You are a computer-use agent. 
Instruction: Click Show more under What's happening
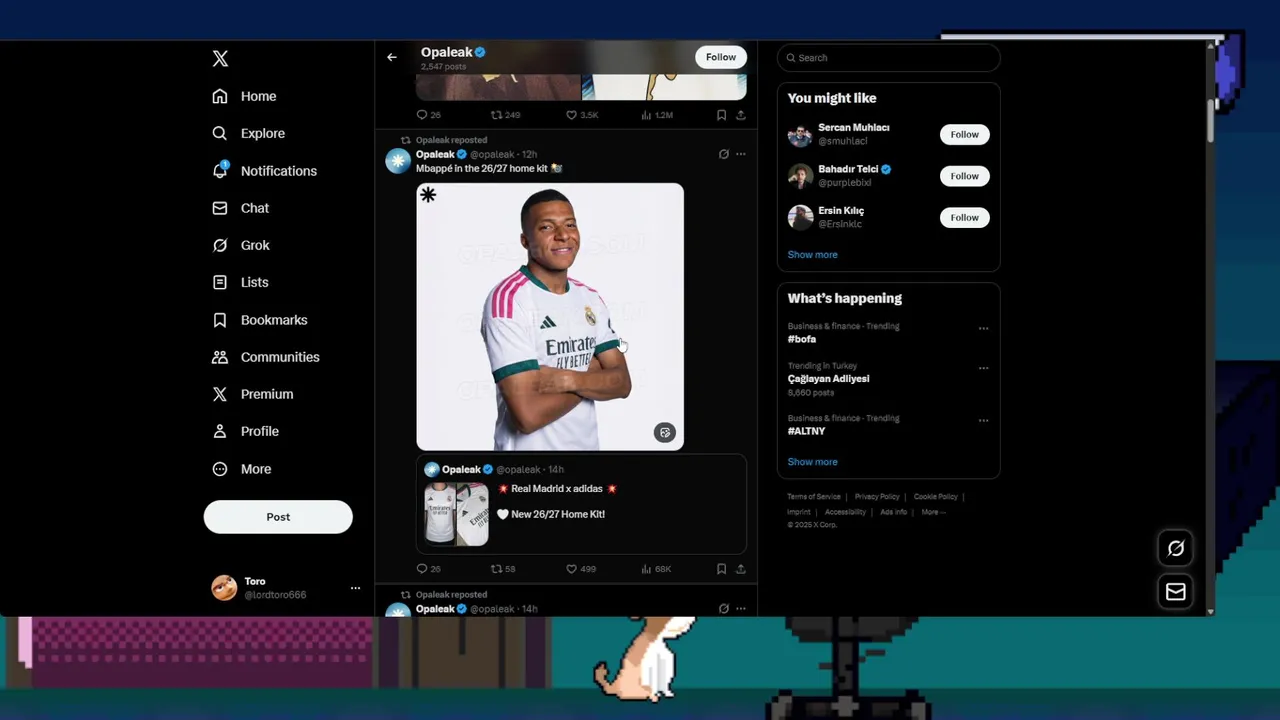tap(812, 462)
